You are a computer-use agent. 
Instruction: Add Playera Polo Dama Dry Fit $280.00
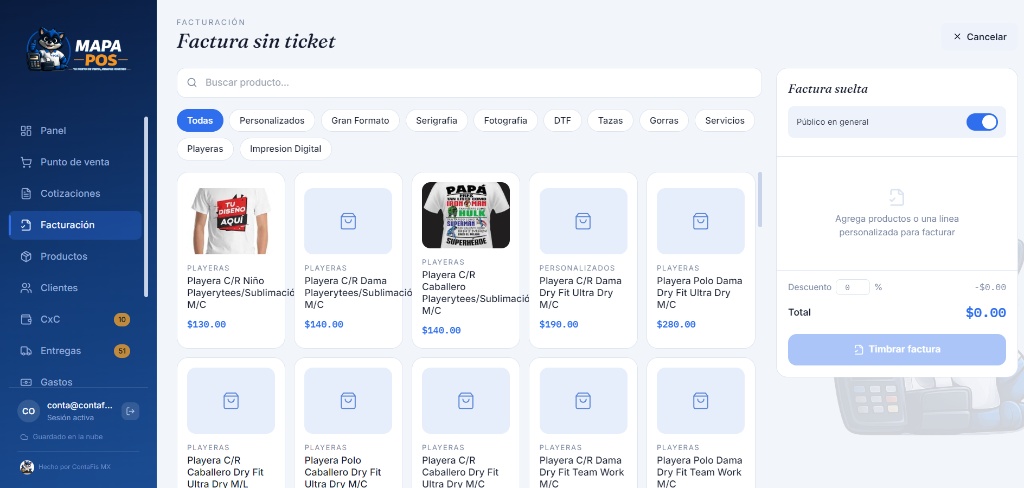(701, 260)
